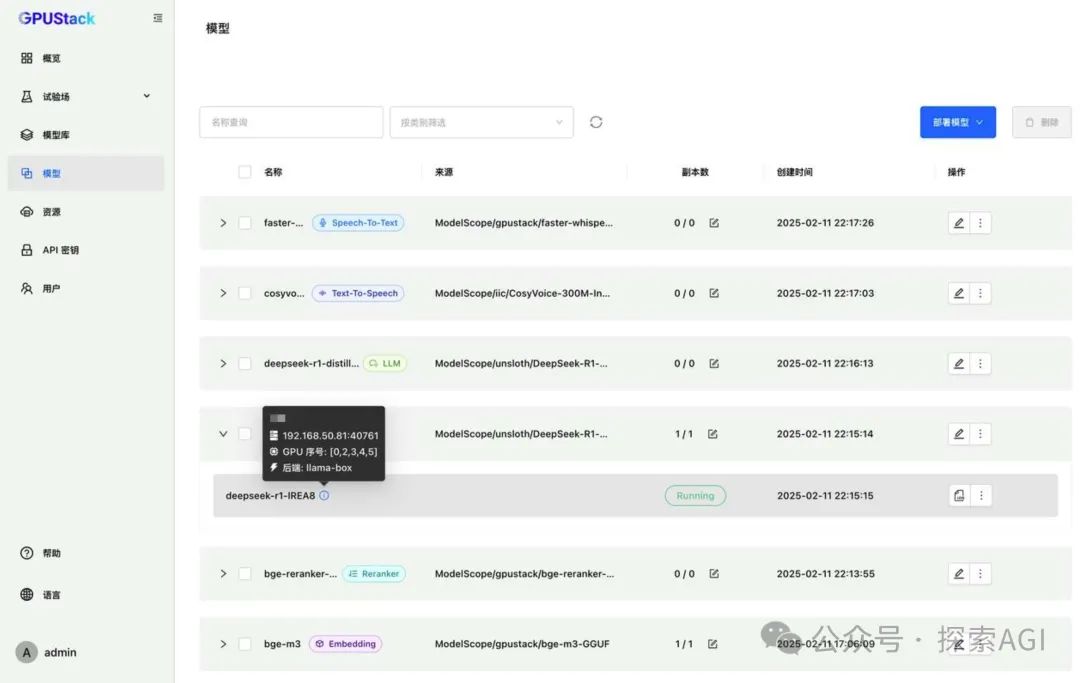This screenshot has height=683, width=1080.
Task: Collapse the sidebar with the top-left icon
Action: (x=157, y=17)
